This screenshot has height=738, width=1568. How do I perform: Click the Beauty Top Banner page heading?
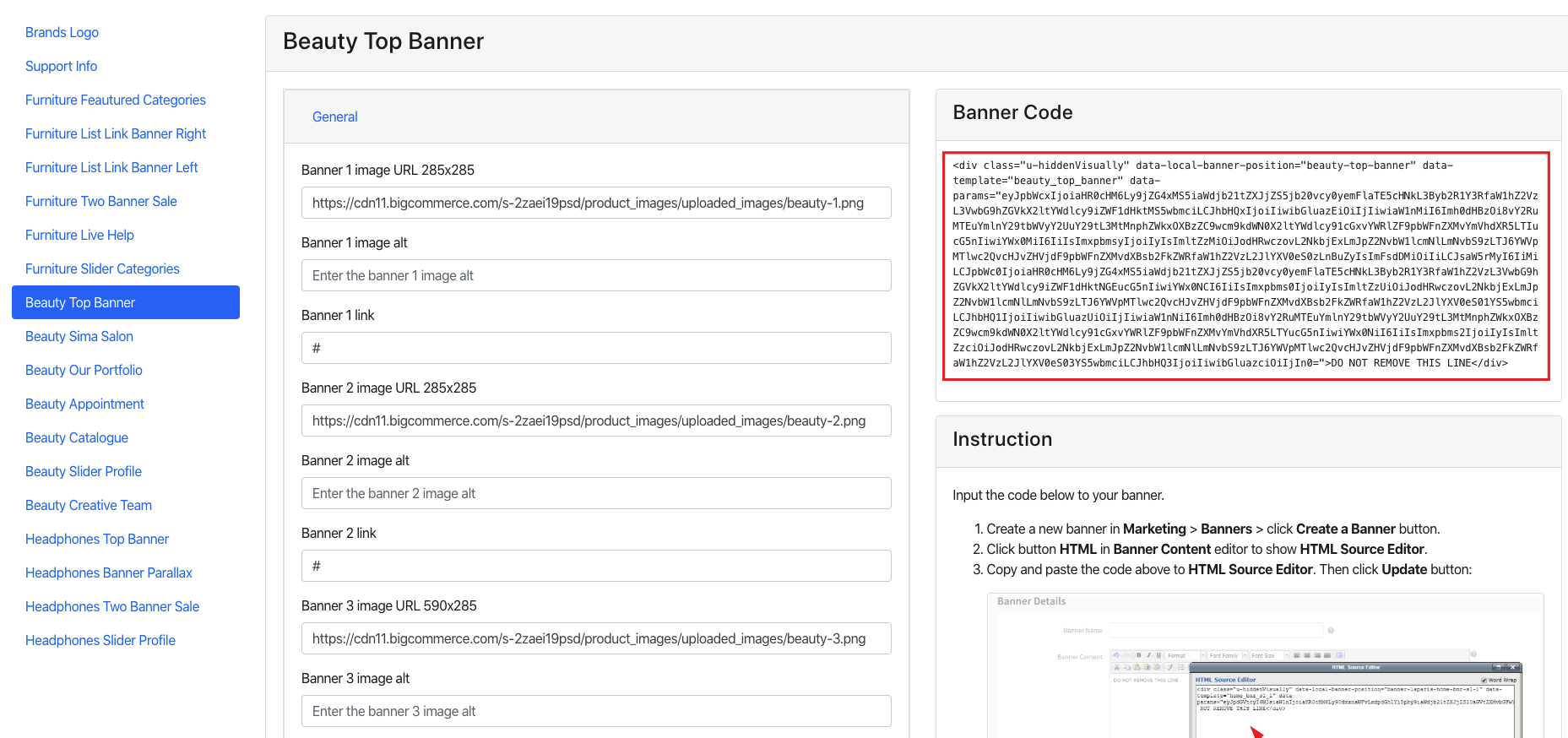(x=383, y=41)
